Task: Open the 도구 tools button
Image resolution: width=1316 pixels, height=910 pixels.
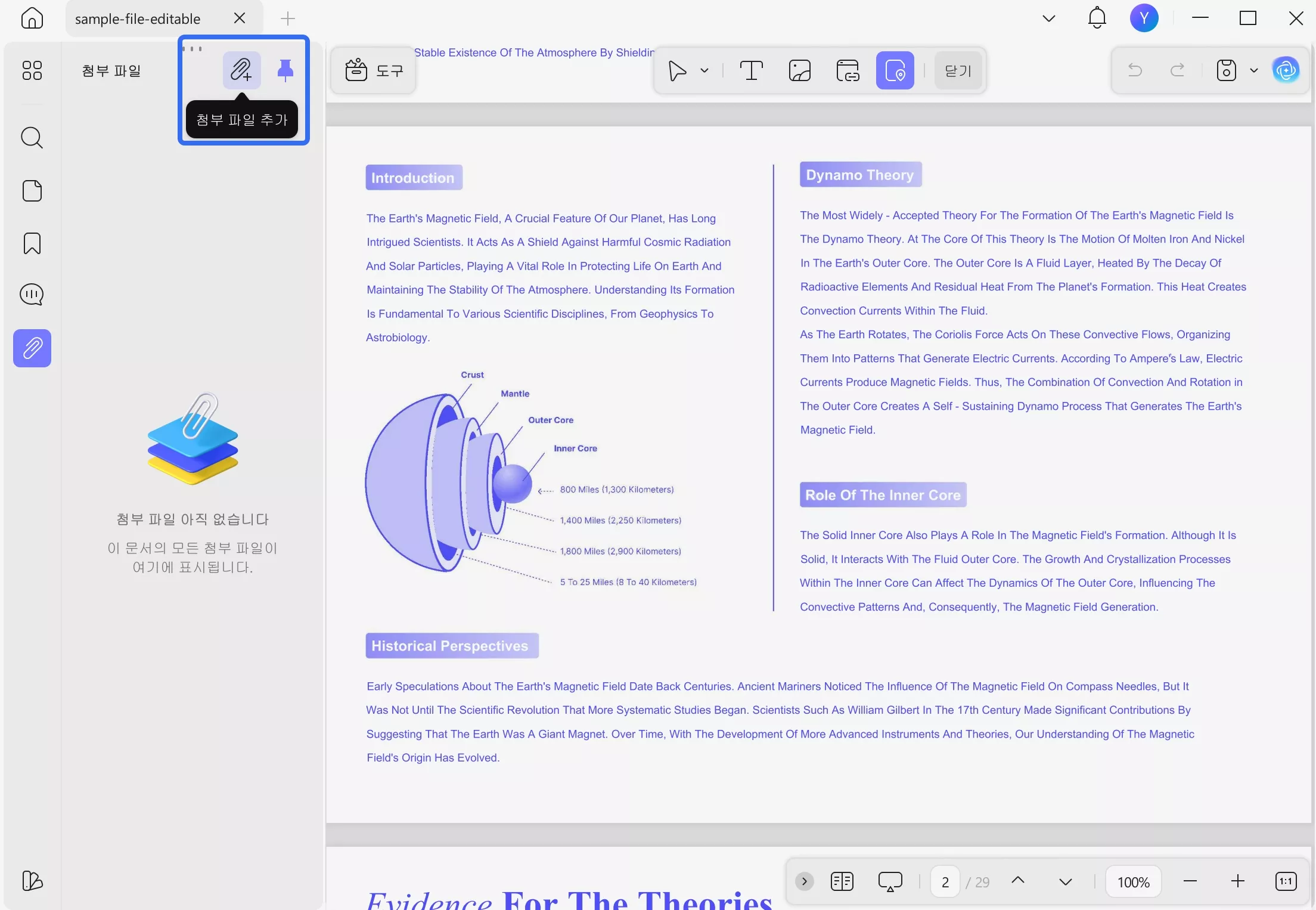Action: (374, 70)
